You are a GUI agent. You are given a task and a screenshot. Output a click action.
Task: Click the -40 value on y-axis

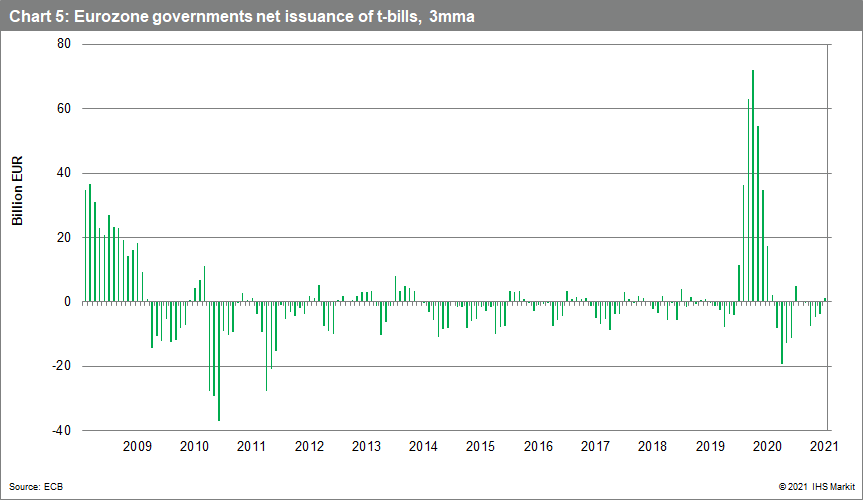point(62,431)
